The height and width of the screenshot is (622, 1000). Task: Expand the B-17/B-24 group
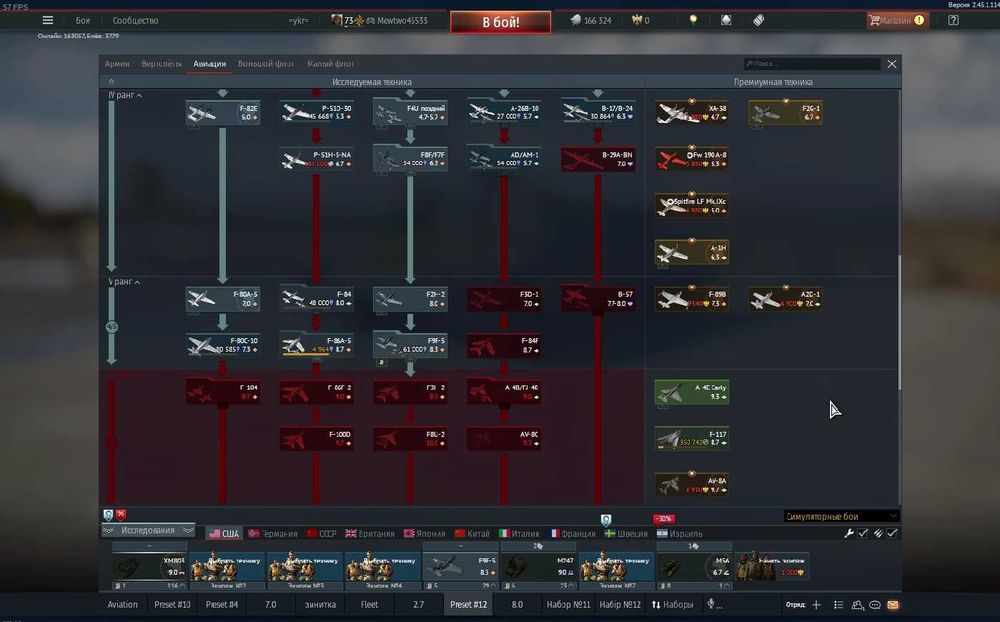pyautogui.click(x=598, y=113)
